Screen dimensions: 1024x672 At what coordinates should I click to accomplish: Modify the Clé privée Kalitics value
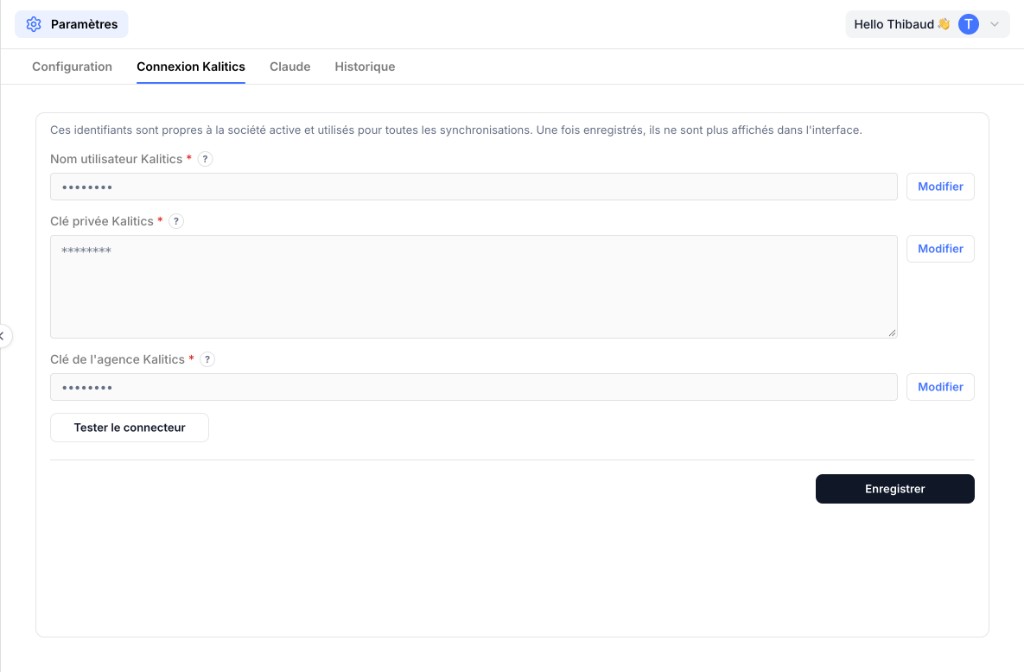940,249
